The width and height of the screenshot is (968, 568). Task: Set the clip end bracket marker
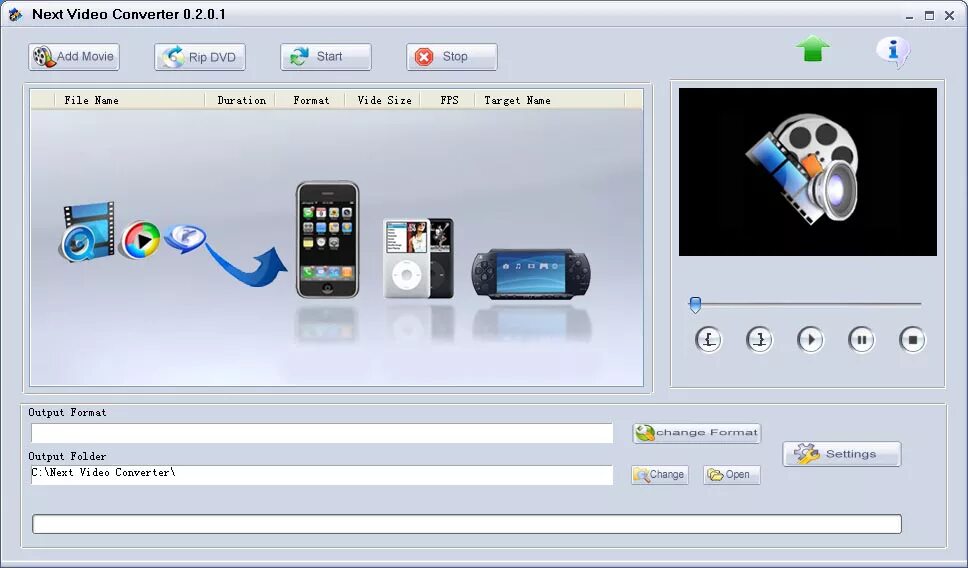759,340
